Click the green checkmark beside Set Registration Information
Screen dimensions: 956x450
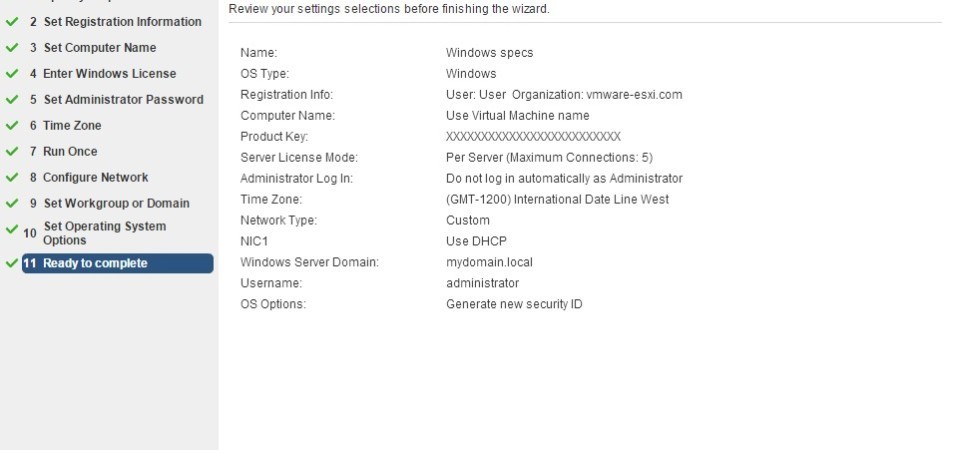tap(12, 21)
